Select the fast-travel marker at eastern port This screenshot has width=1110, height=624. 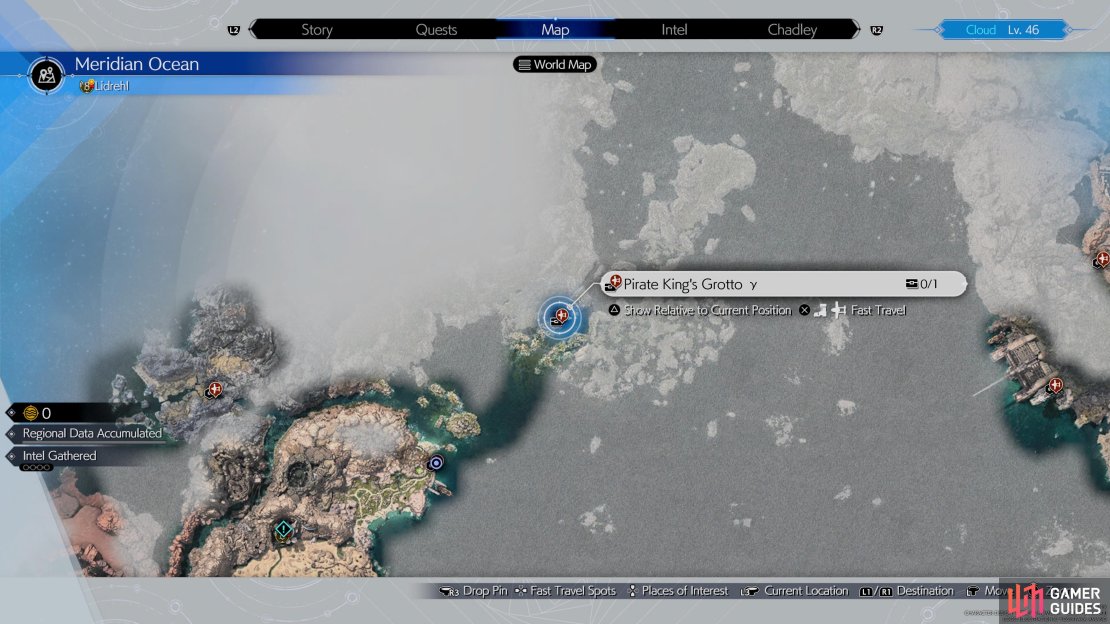(1055, 385)
